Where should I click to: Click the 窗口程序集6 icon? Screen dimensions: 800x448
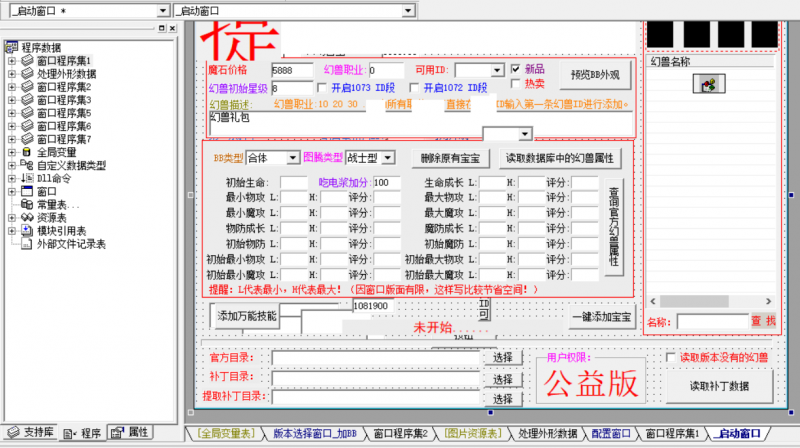click(x=27, y=126)
